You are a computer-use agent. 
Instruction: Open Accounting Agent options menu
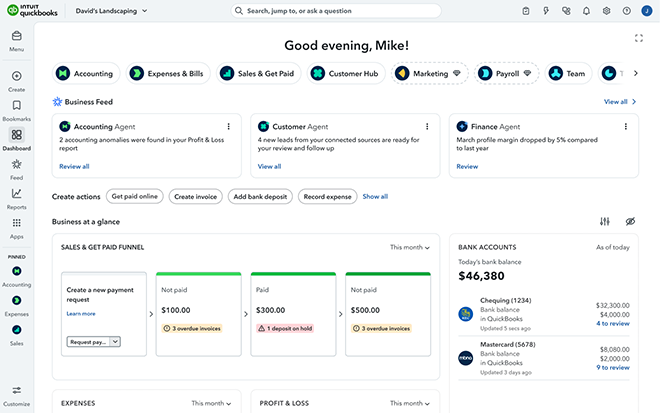(229, 126)
